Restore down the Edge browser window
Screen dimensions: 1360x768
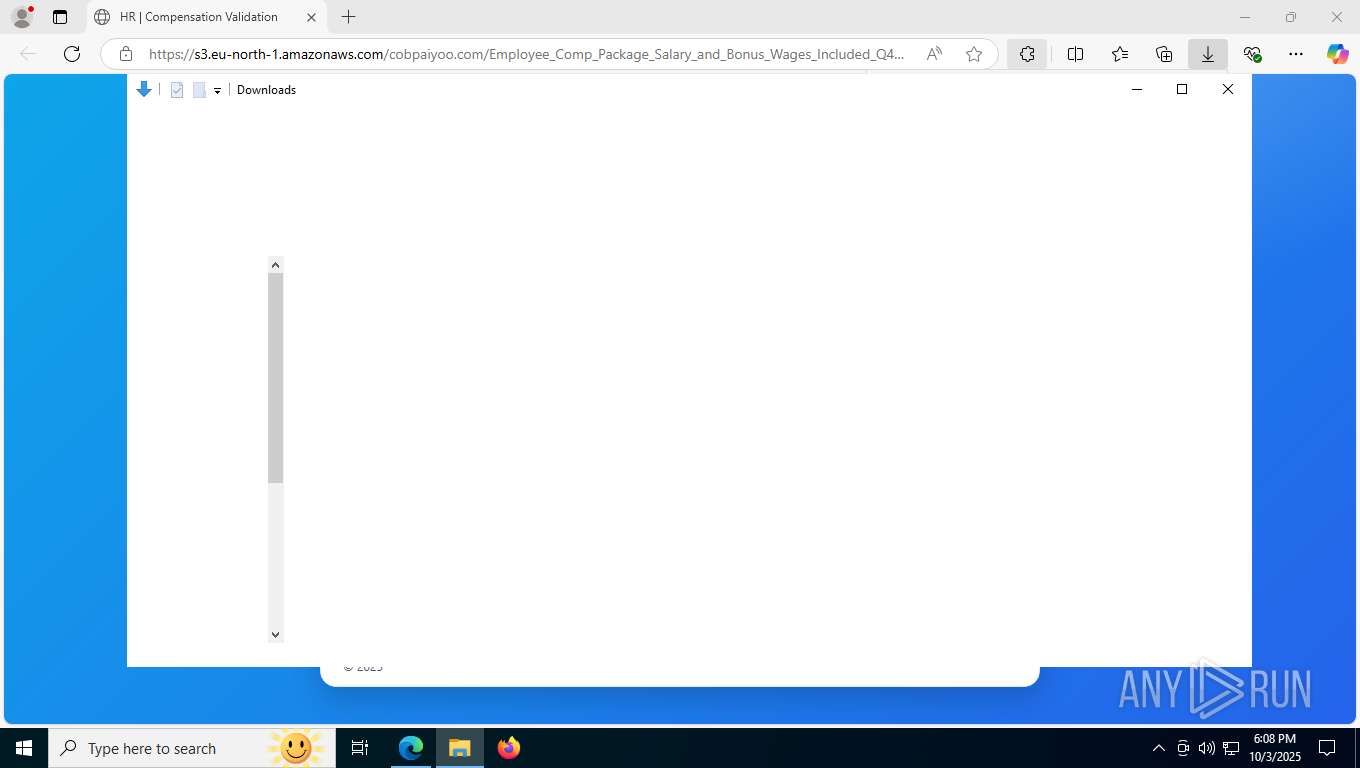(x=1291, y=17)
